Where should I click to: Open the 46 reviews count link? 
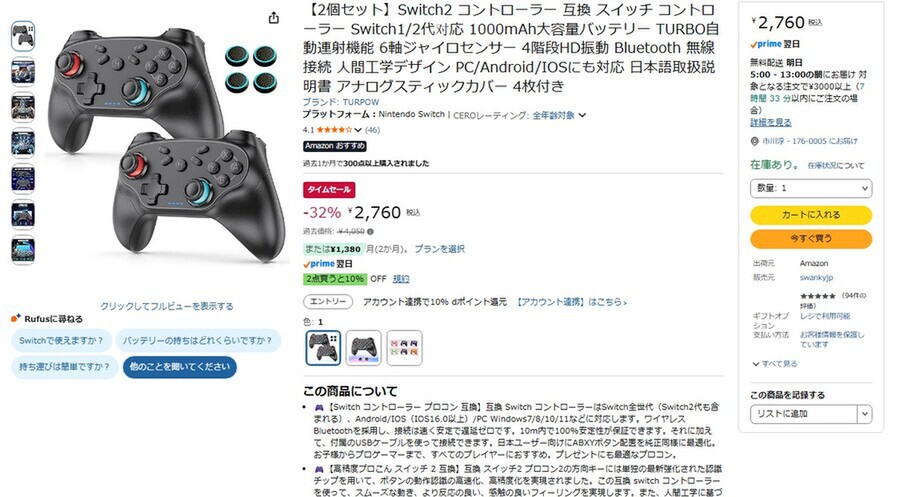pos(373,130)
